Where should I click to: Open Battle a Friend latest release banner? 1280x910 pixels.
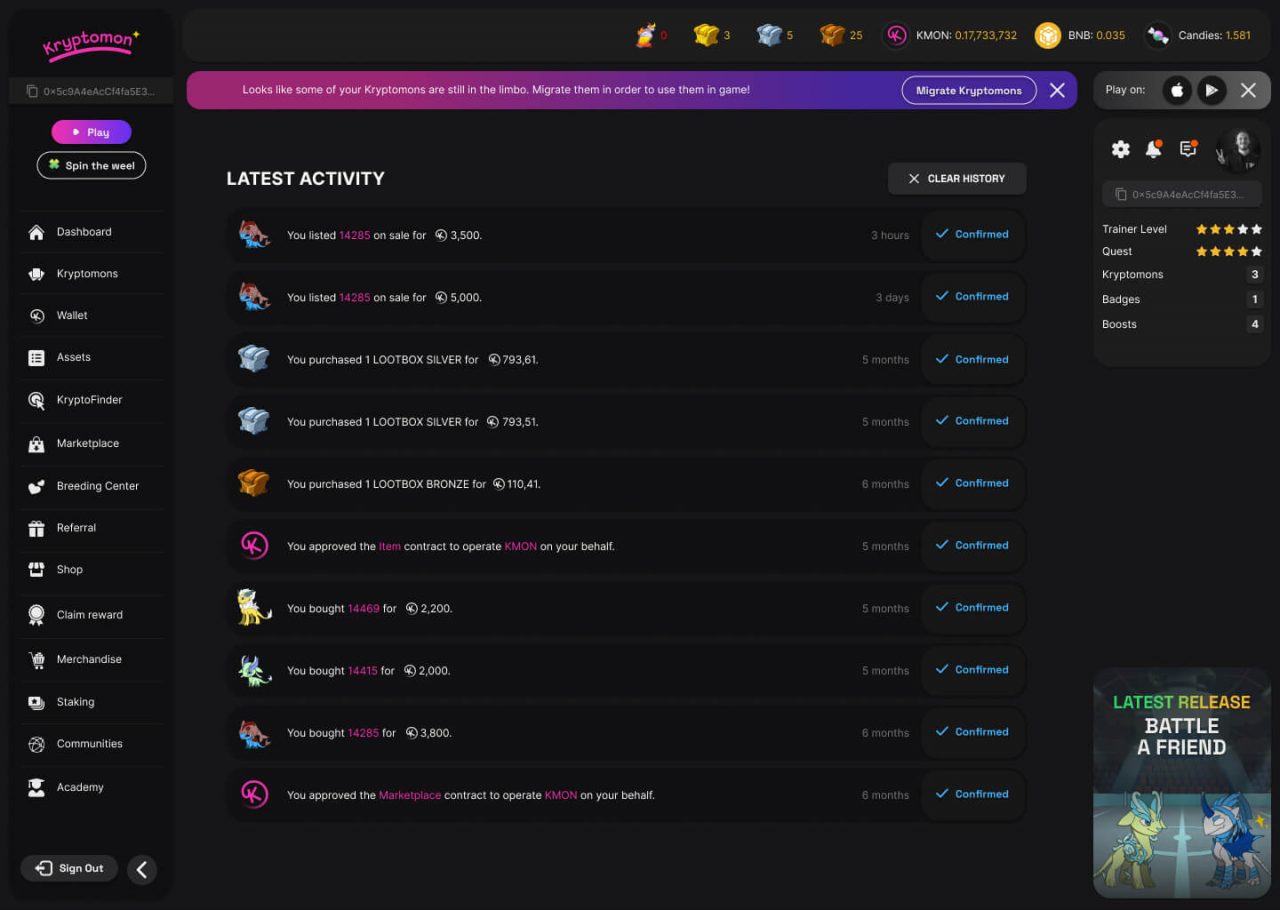1182,783
